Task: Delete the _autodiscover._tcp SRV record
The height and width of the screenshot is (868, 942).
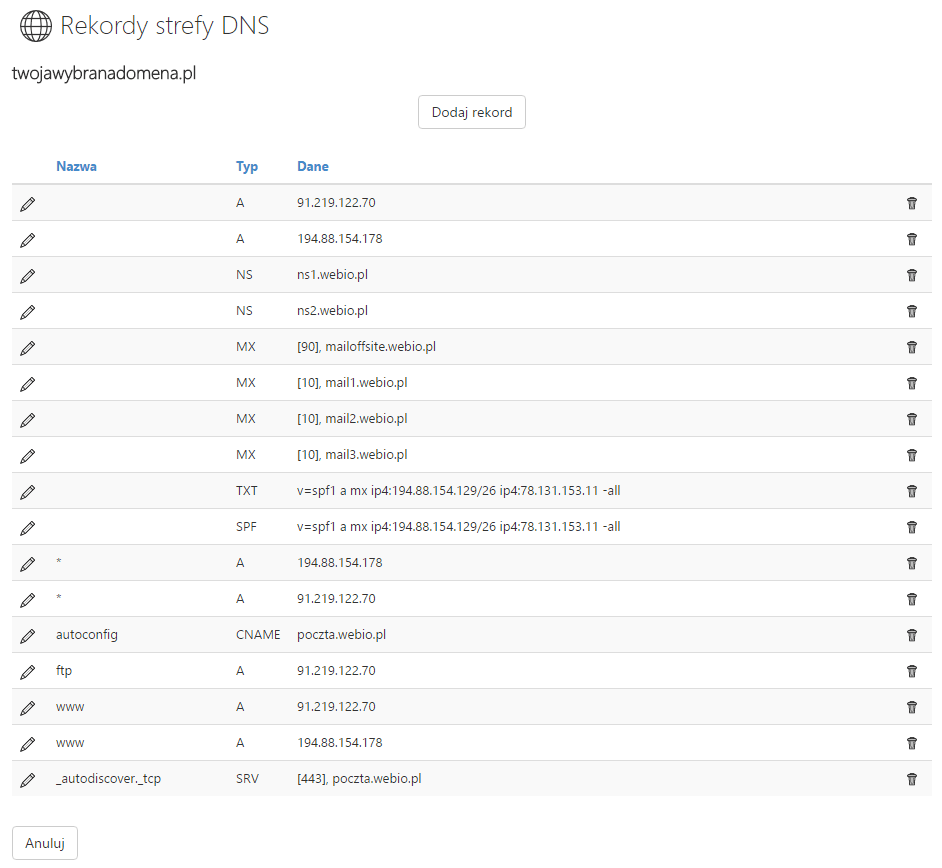Action: coord(911,779)
